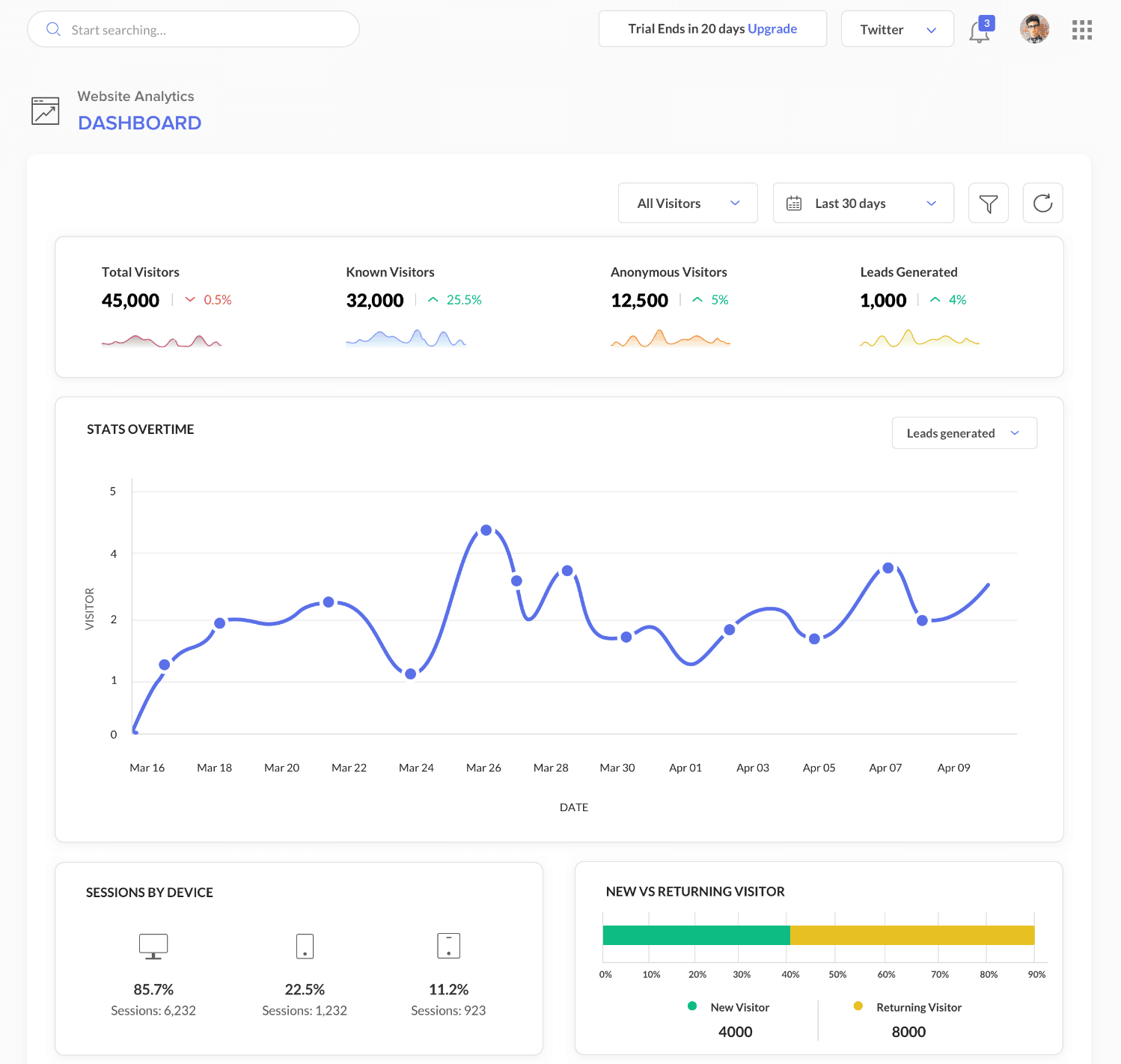Screen dimensions: 1121x1064
Task: Click the 45,000 total visitors value
Action: pyautogui.click(x=130, y=301)
